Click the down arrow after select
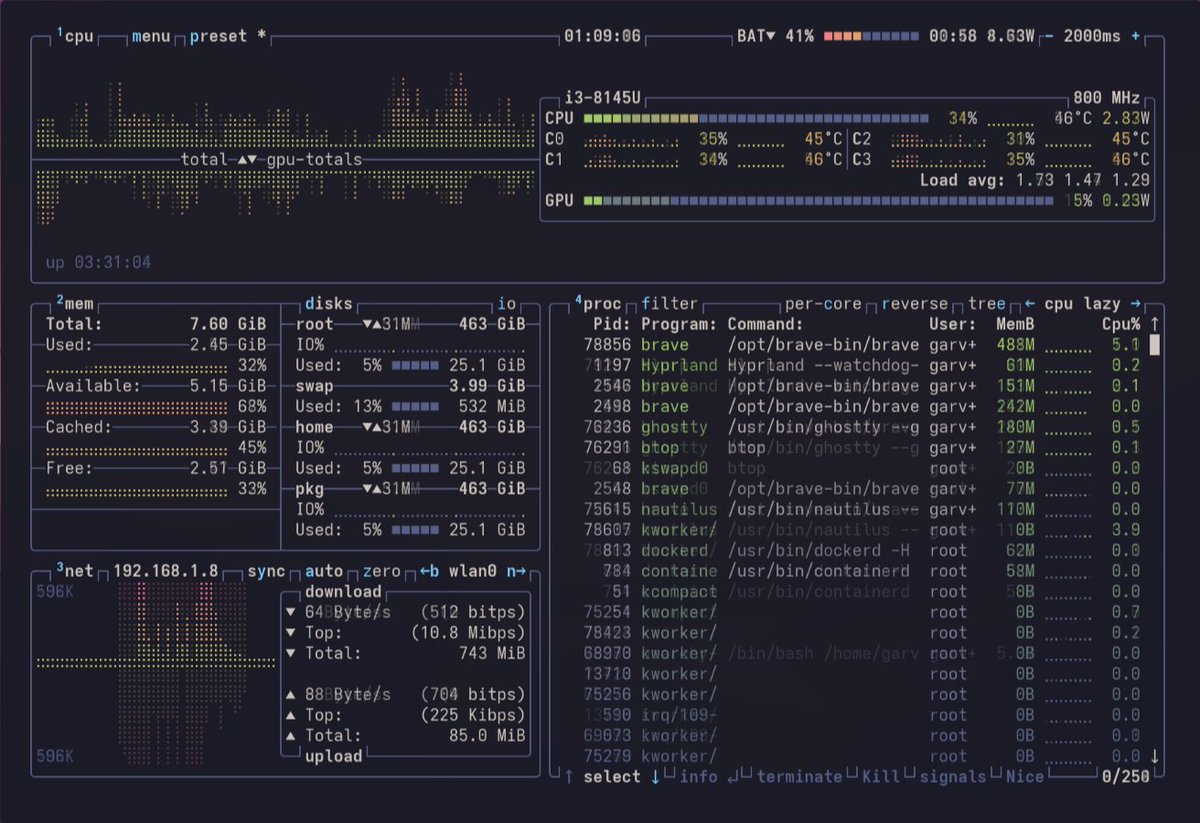1200x823 pixels. click(656, 777)
